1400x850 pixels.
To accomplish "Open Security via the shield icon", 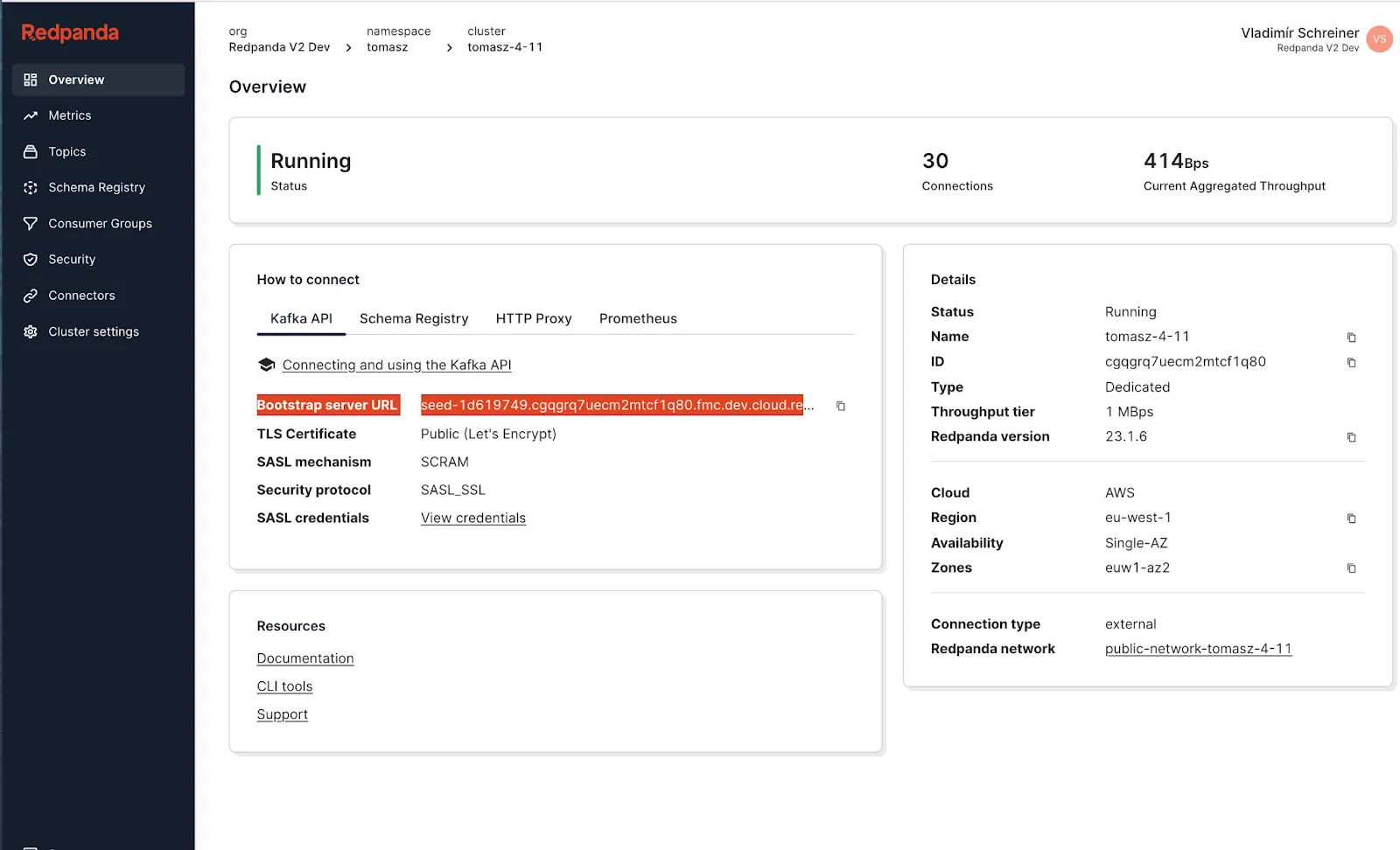I will [x=31, y=259].
